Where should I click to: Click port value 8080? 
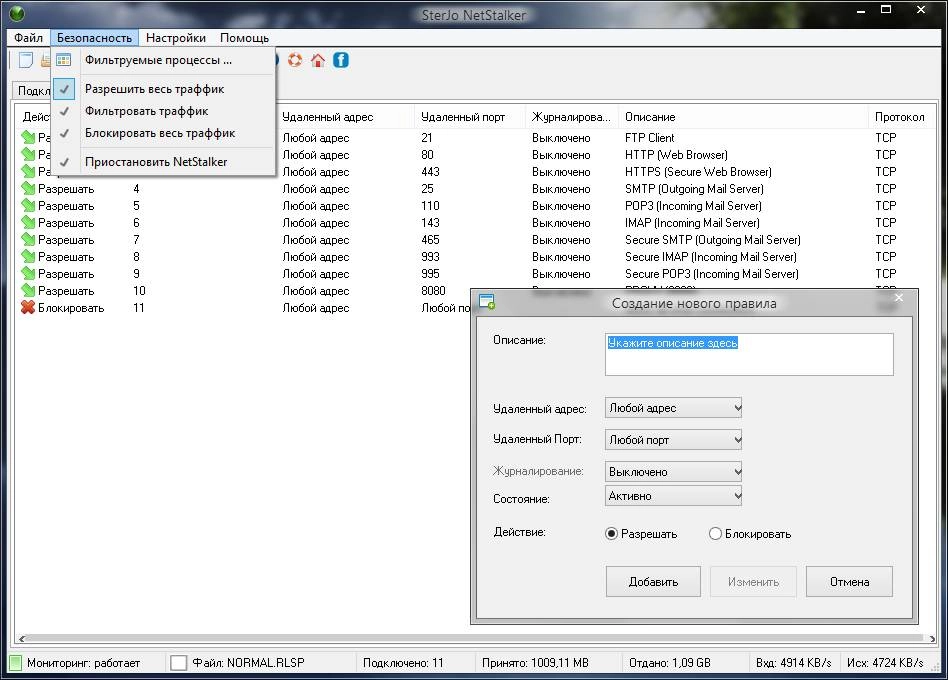pos(433,290)
